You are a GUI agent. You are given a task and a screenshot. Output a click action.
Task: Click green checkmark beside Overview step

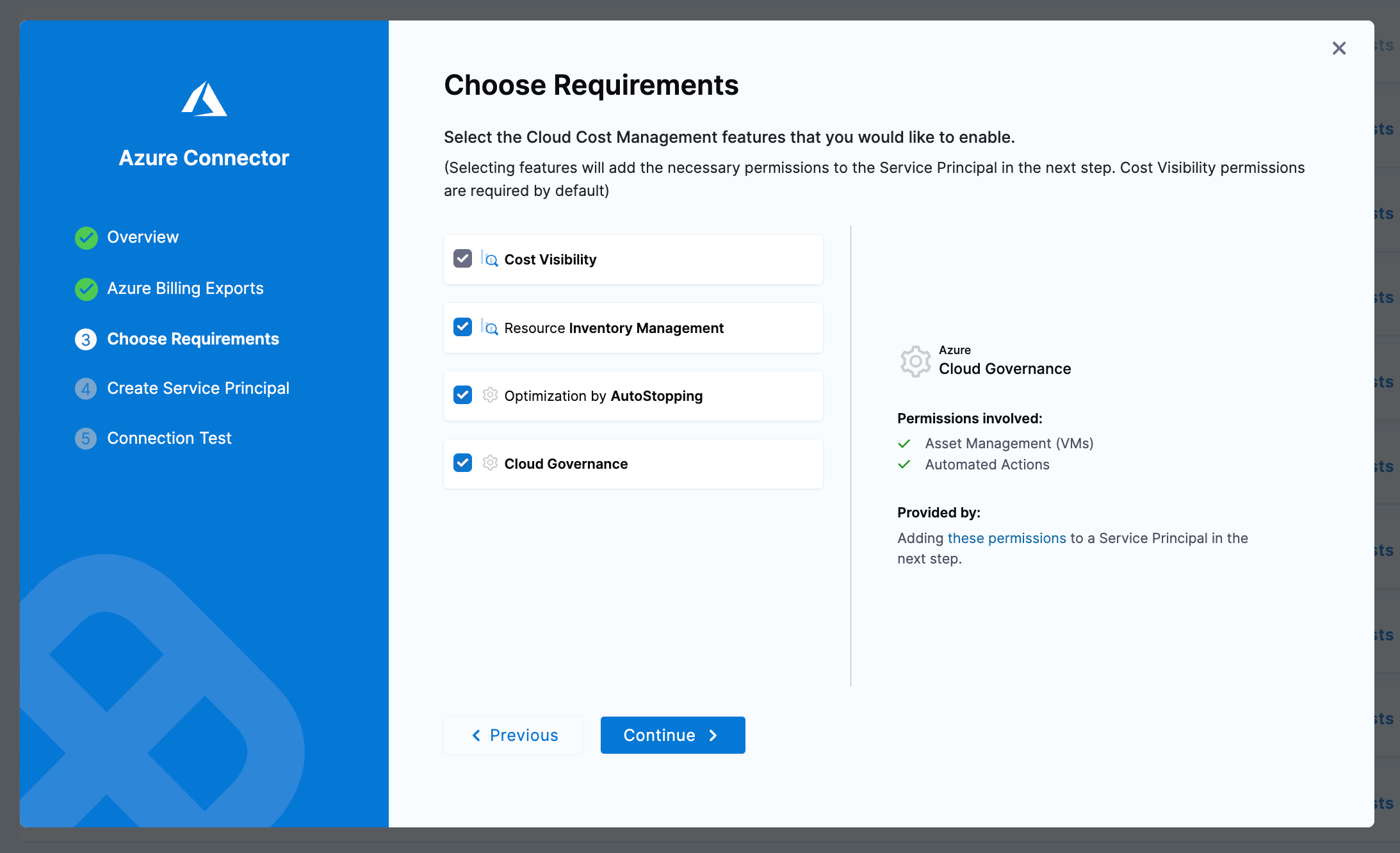click(86, 238)
